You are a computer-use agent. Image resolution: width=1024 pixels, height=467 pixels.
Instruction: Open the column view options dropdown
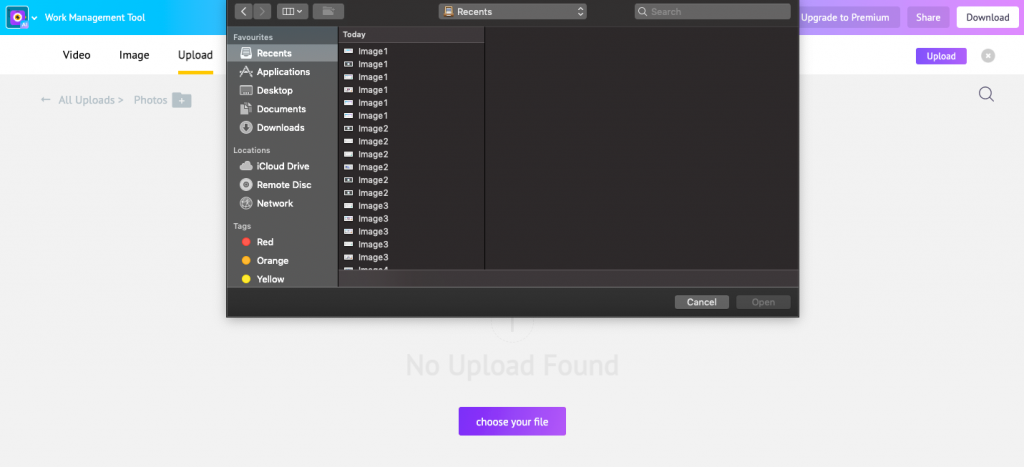(x=293, y=11)
